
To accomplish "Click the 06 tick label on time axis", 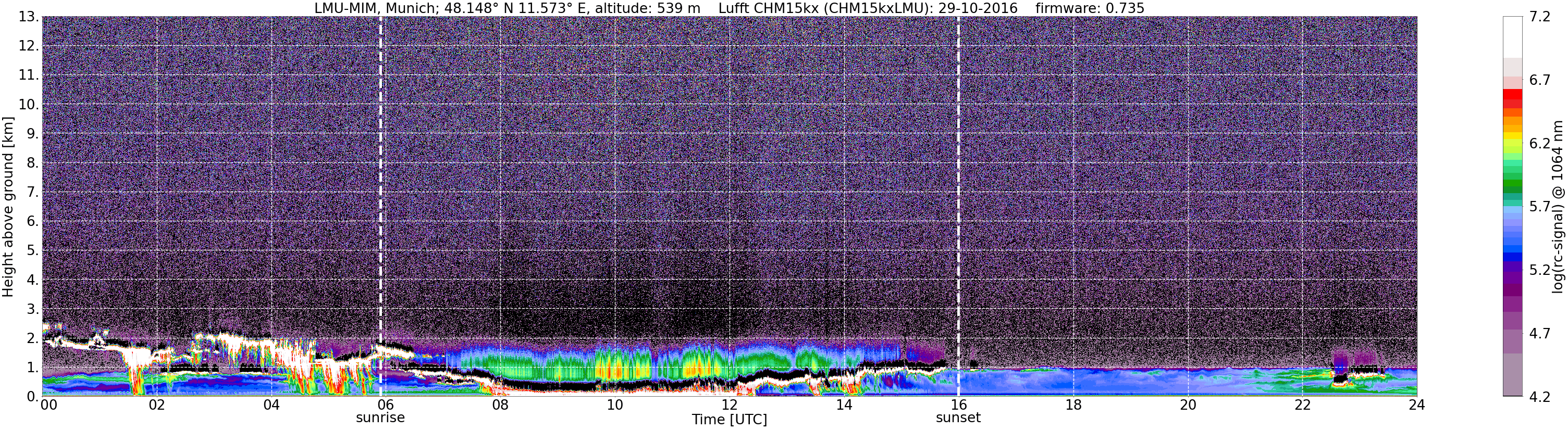I will [386, 405].
